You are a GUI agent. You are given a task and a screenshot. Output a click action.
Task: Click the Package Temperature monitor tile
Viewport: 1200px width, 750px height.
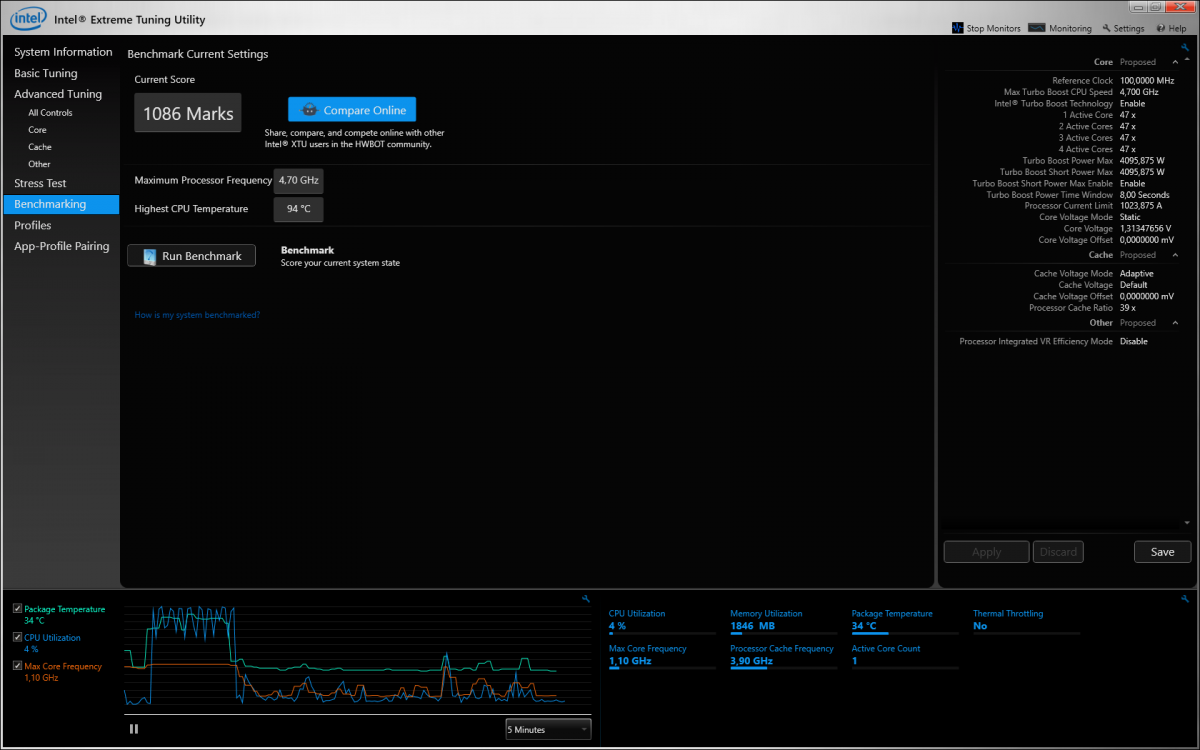[905, 621]
